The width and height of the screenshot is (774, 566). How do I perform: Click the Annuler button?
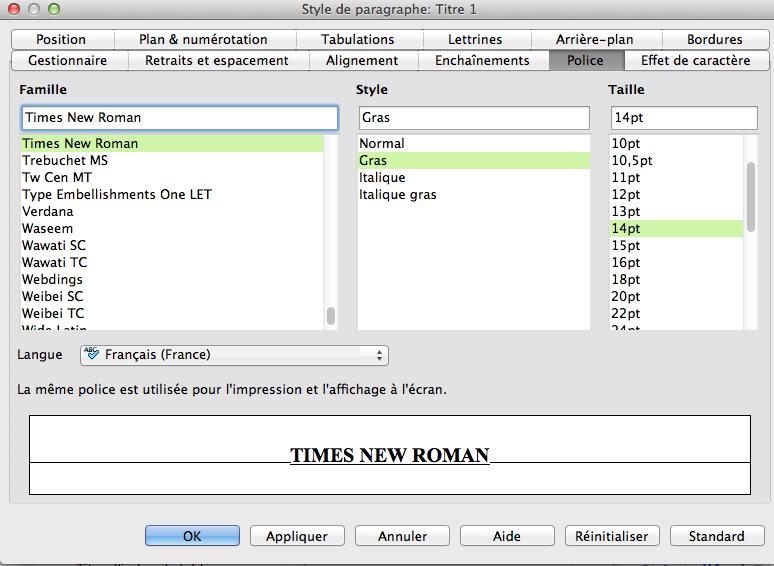point(402,536)
